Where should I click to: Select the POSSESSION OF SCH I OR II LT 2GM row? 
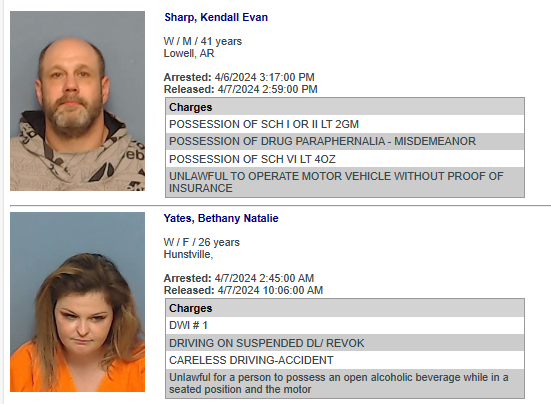point(345,124)
